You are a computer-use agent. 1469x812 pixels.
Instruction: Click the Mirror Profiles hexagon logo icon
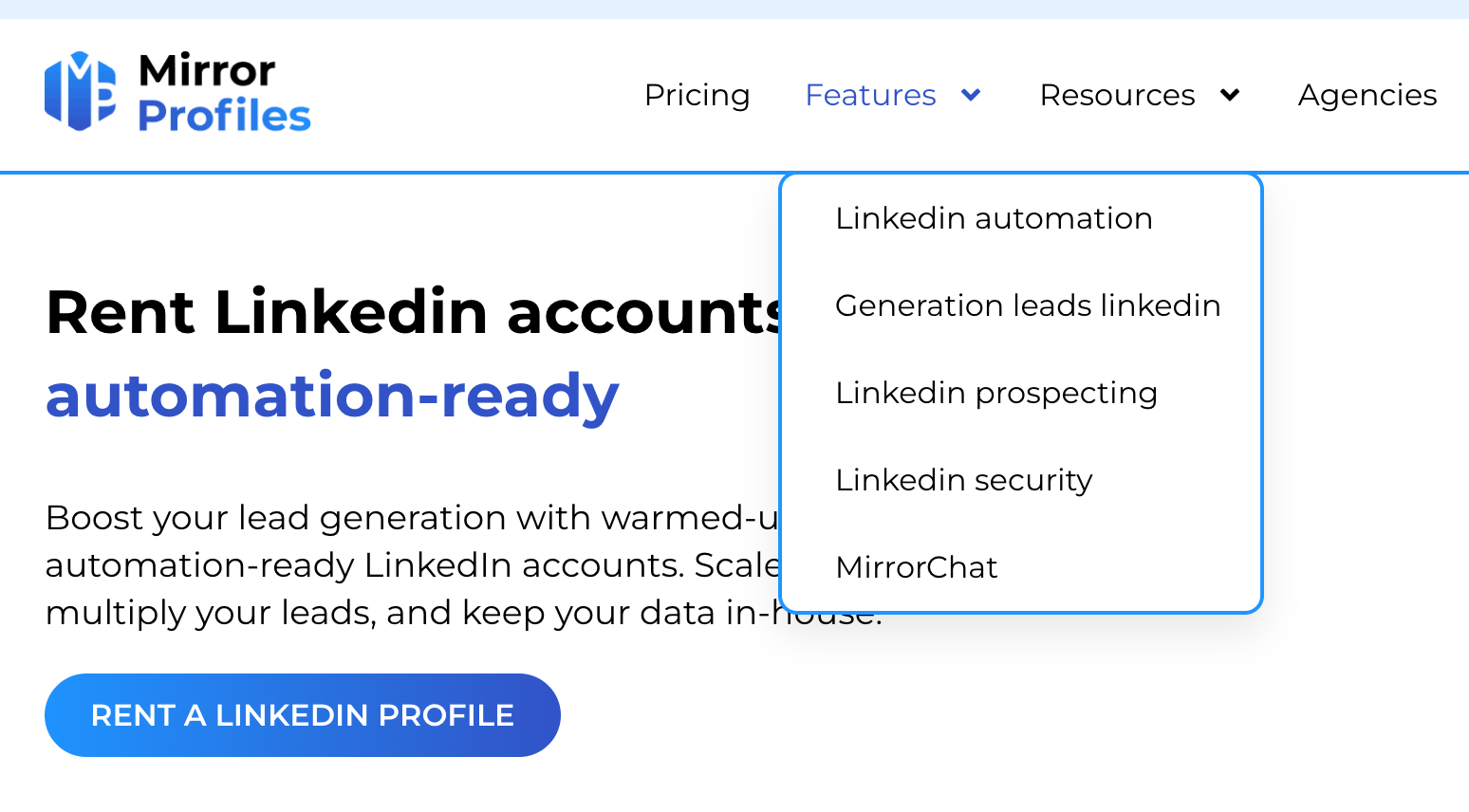point(80,91)
